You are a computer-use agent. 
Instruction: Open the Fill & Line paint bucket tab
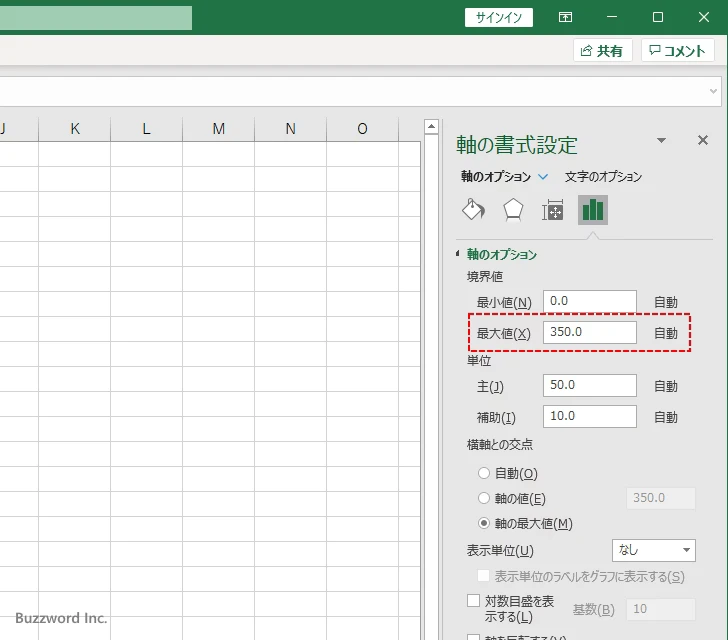474,210
